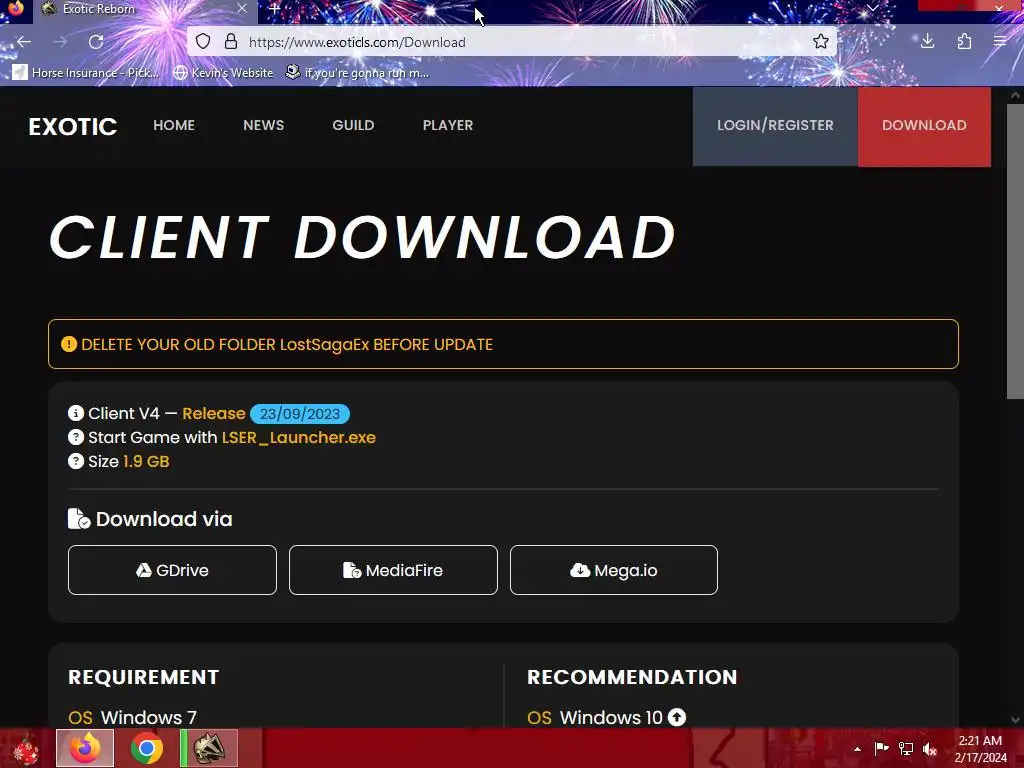The height and width of the screenshot is (768, 1024).
Task: Click the EXOTIC site logo
Action: pyautogui.click(x=72, y=126)
